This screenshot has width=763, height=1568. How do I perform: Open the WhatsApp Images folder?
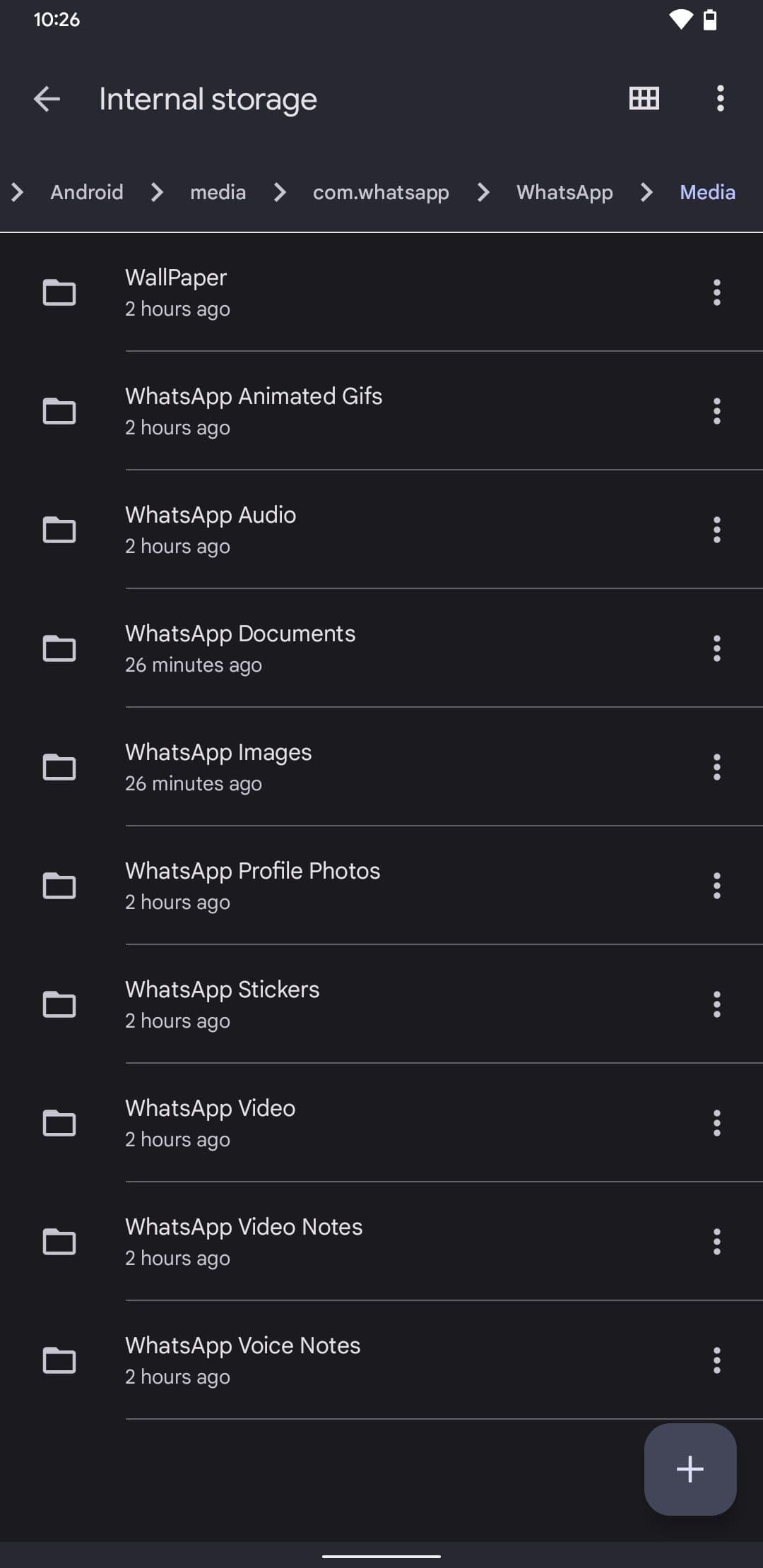point(218,766)
